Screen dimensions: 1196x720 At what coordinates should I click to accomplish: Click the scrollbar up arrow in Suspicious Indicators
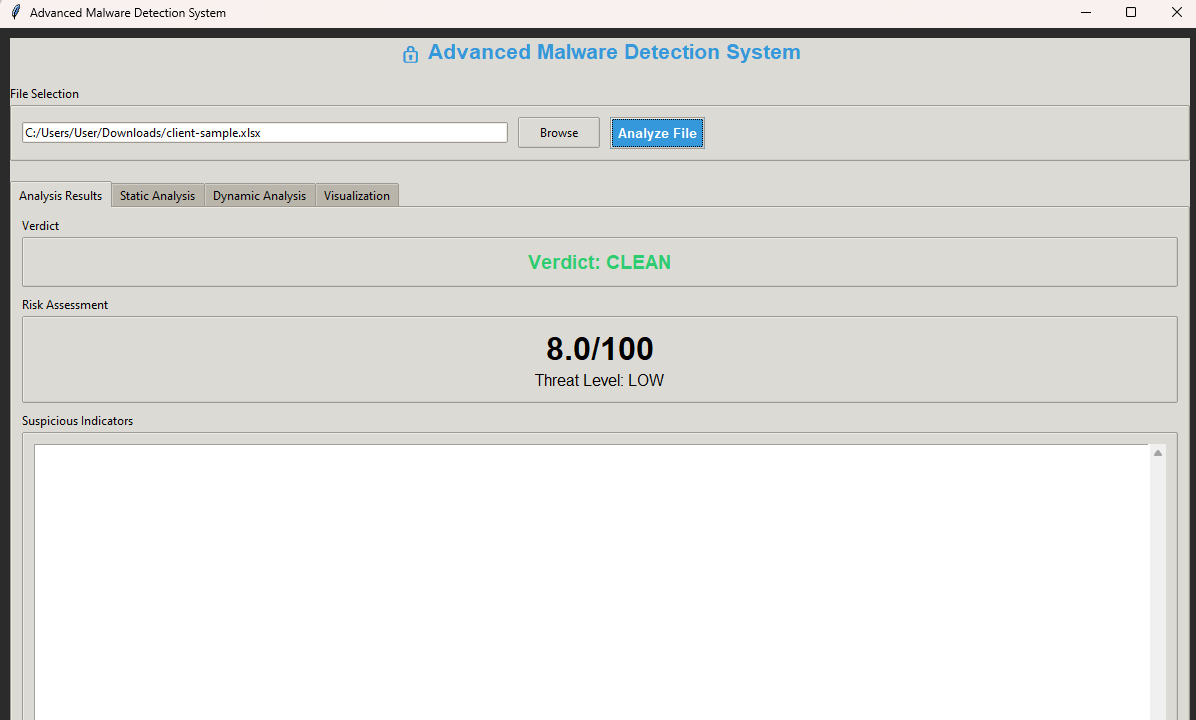coord(1158,453)
